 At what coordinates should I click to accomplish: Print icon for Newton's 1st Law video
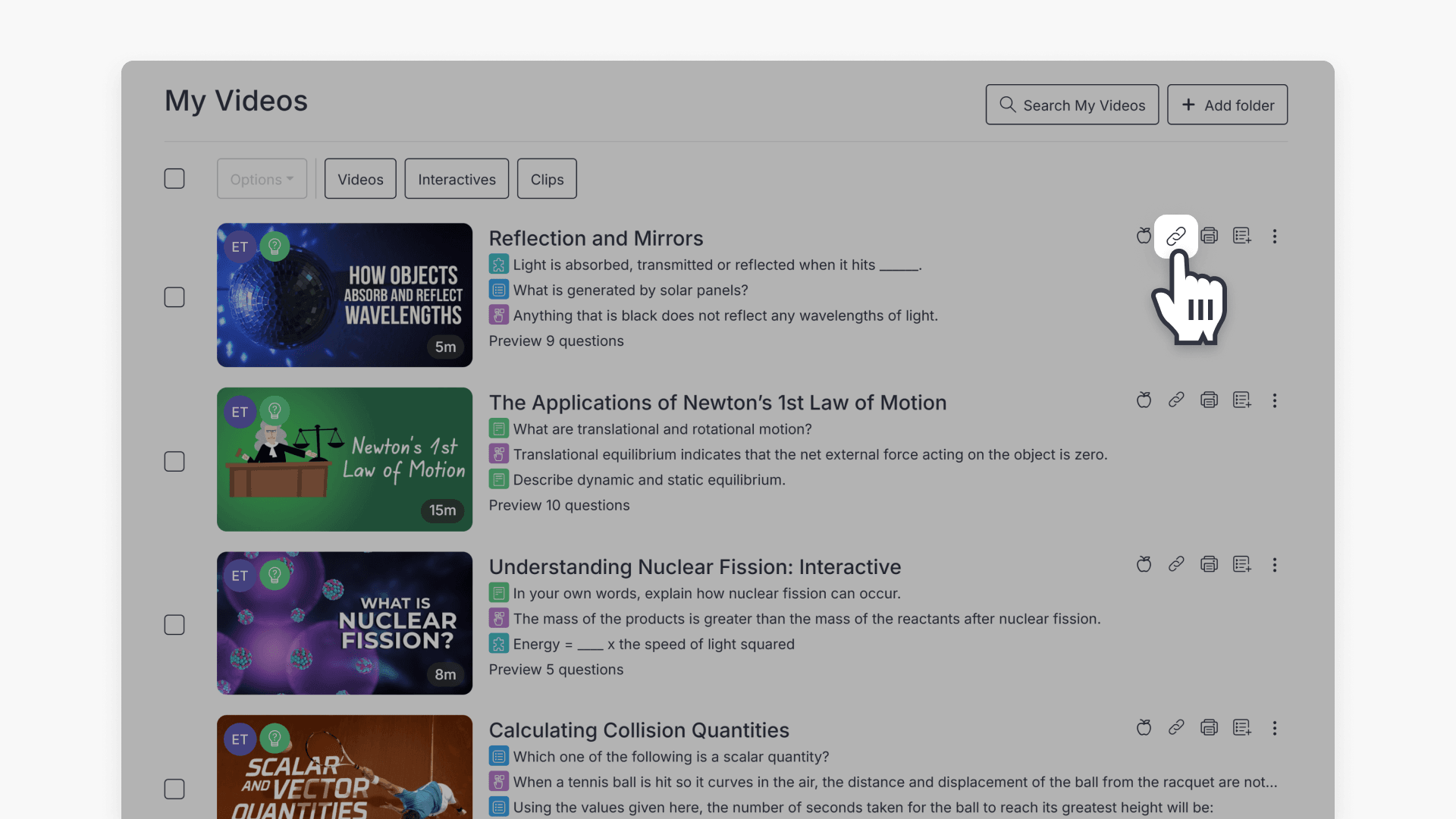pos(1209,400)
